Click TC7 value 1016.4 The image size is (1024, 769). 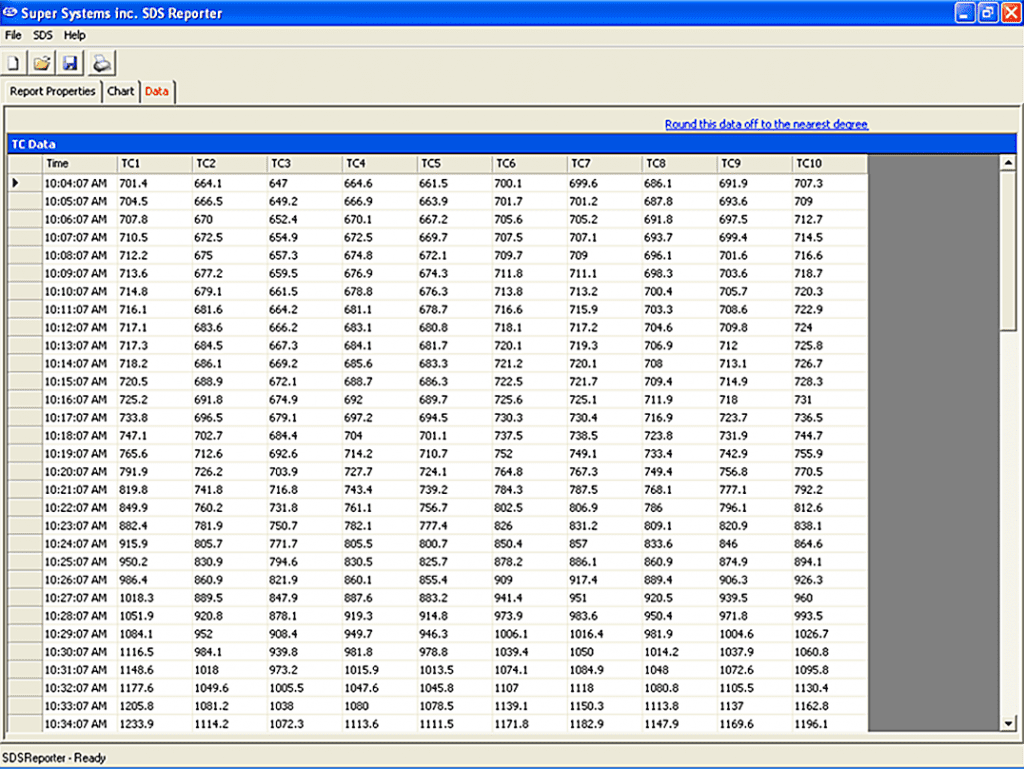coord(587,634)
